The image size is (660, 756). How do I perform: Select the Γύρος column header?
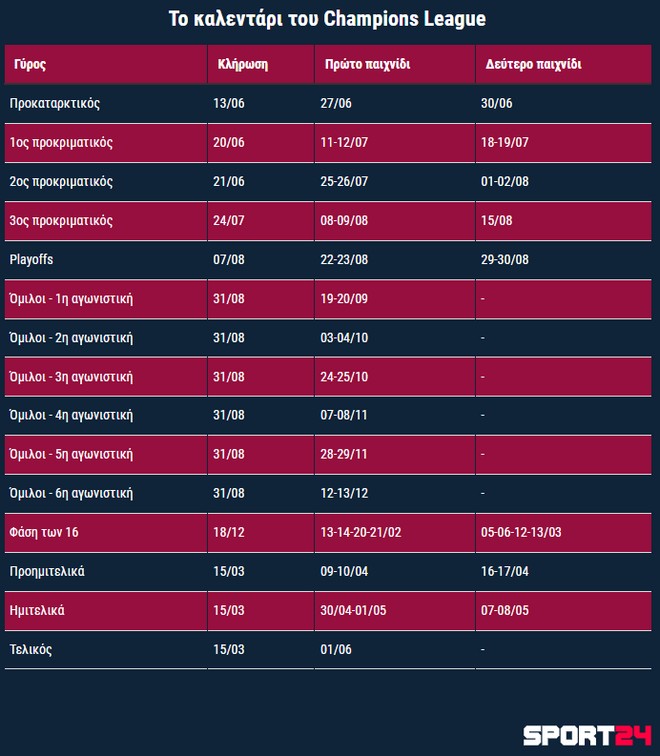30,64
